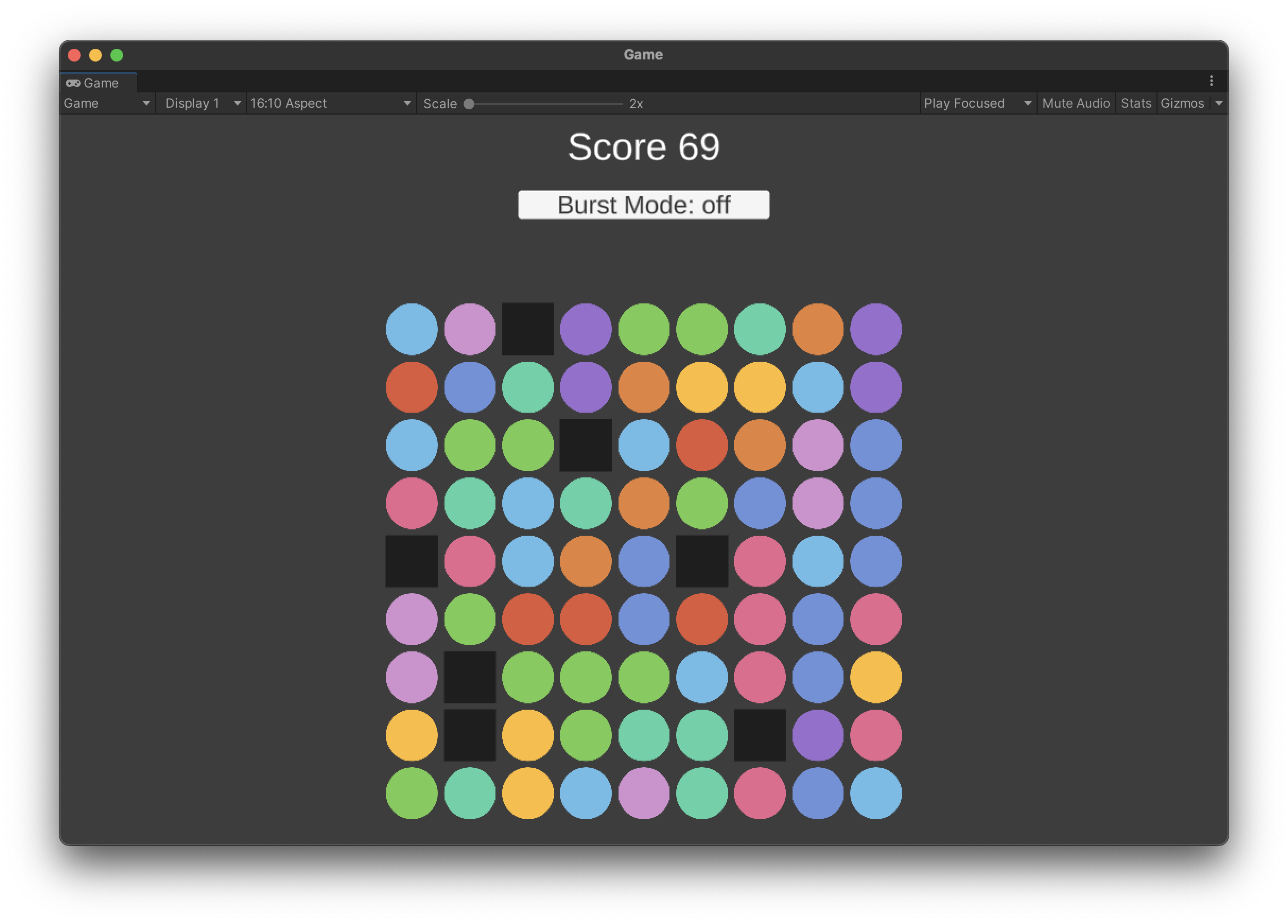This screenshot has width=1288, height=924.
Task: Click the Score 69 text label
Action: [643, 147]
